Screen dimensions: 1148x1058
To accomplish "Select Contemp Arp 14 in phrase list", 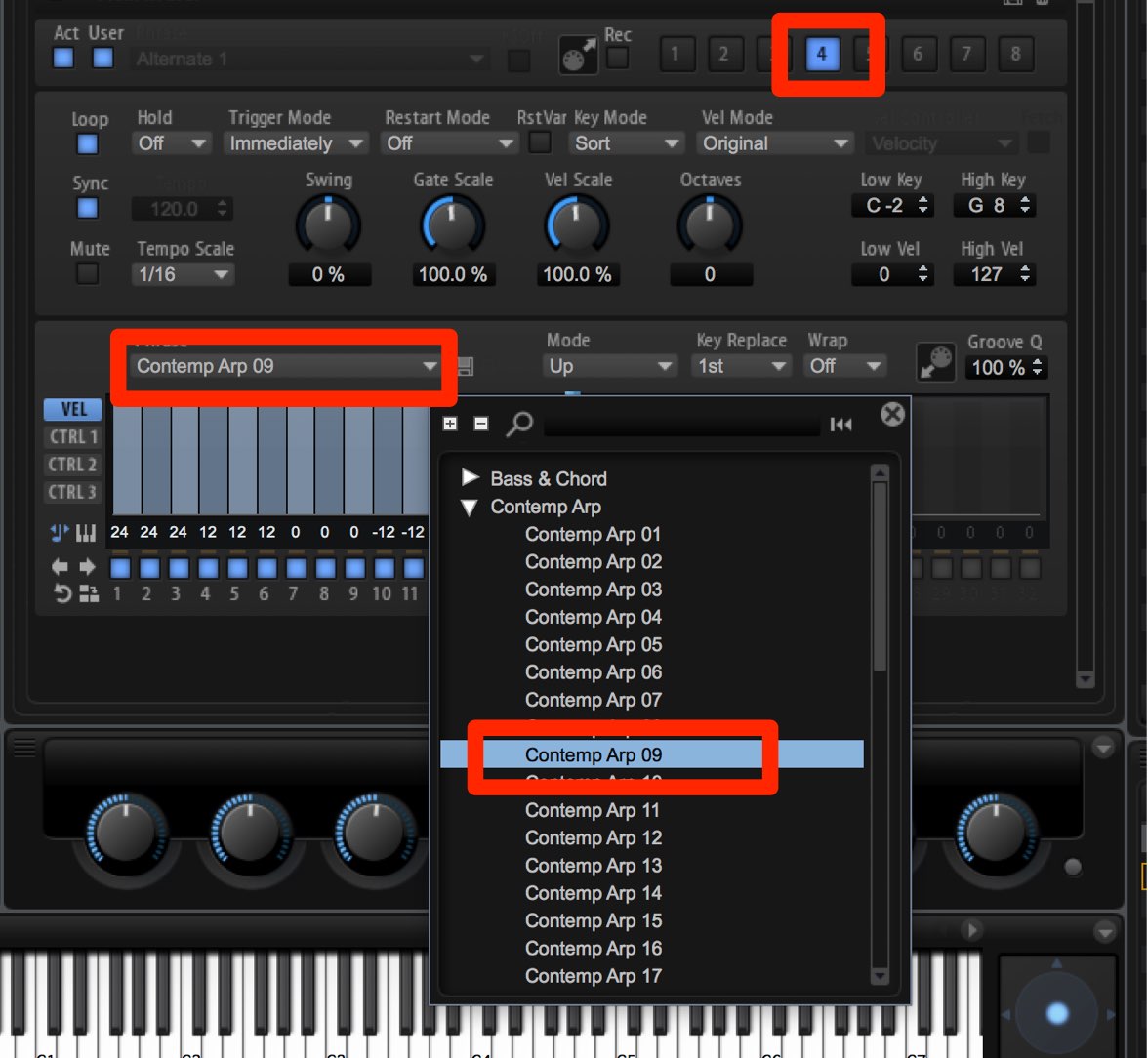I will [x=594, y=893].
